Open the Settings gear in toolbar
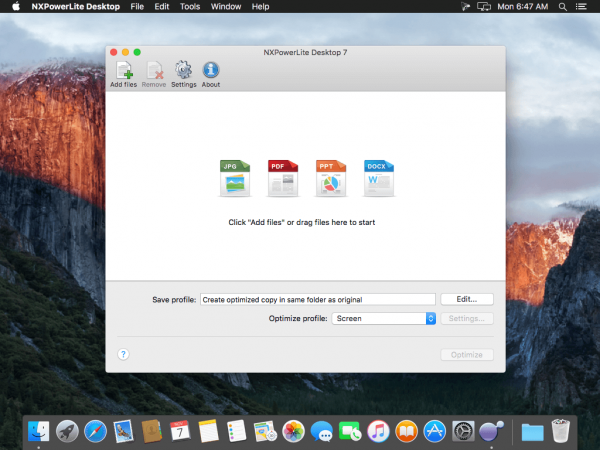The image size is (600, 450). (184, 74)
